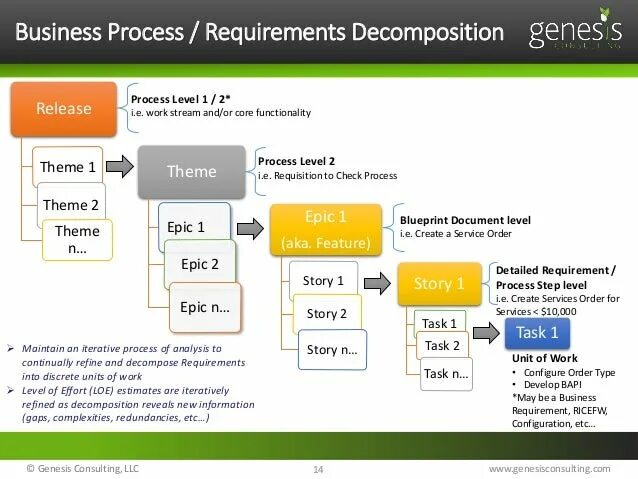
Task: Click the slide title Business Process / Requirements Decomposition
Action: coord(260,32)
